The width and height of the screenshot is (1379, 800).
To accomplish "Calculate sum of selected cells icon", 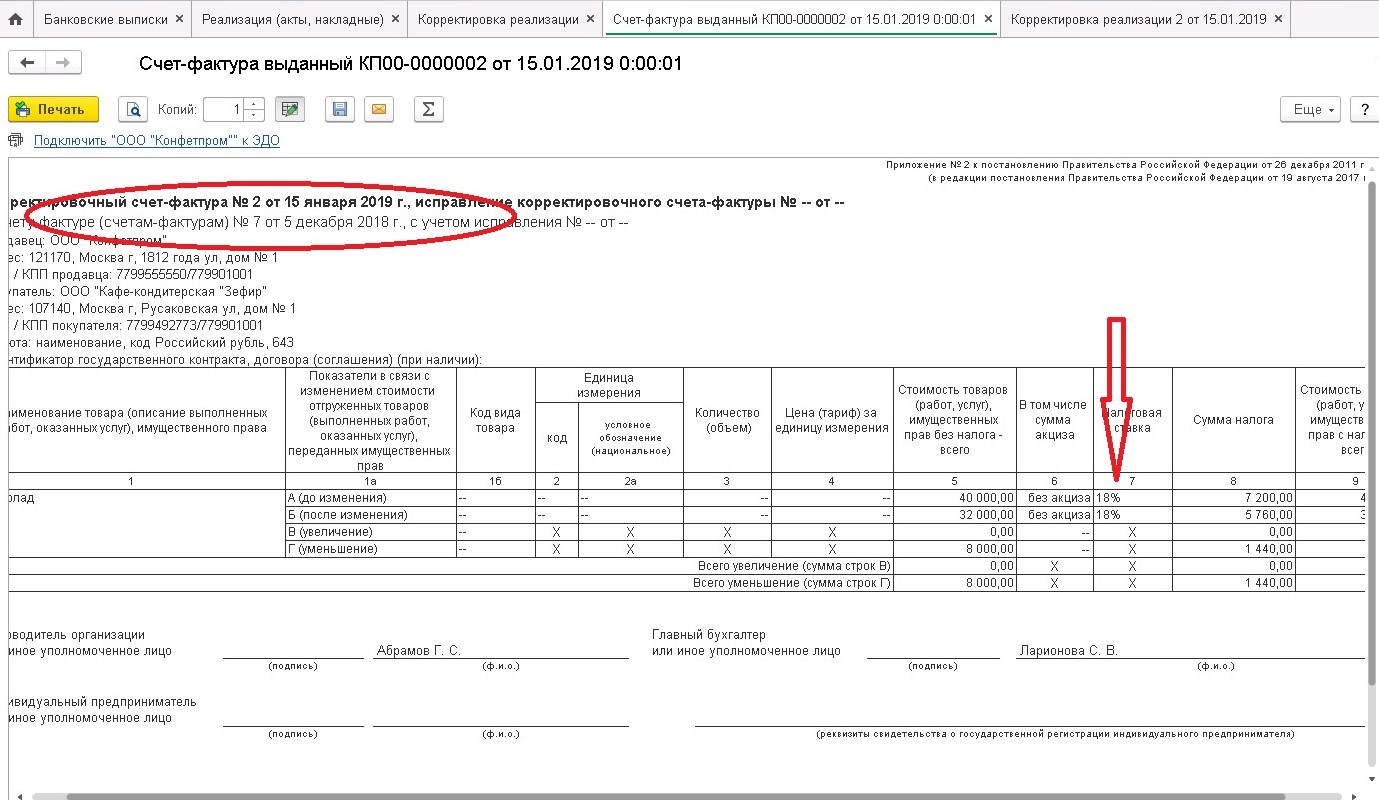I will (x=428, y=109).
